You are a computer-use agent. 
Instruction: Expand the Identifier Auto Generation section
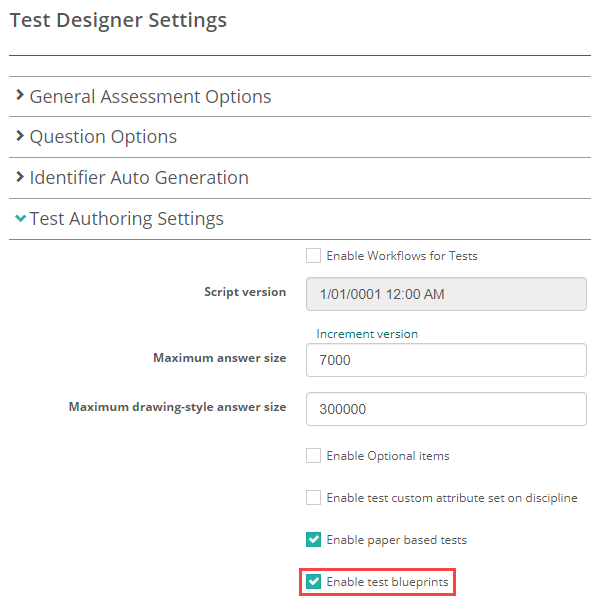[139, 178]
